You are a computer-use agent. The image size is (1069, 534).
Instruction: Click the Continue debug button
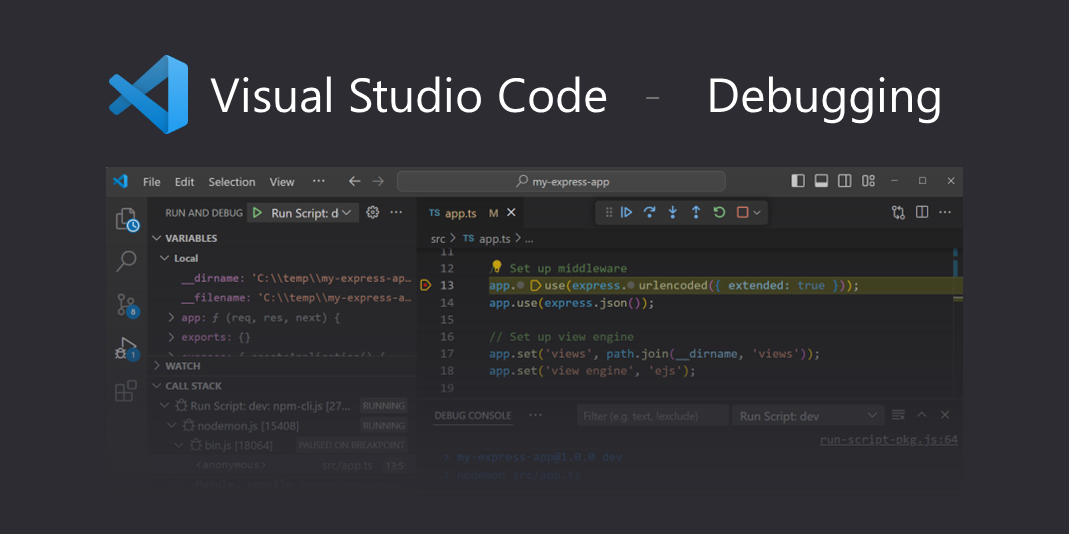pyautogui.click(x=626, y=212)
